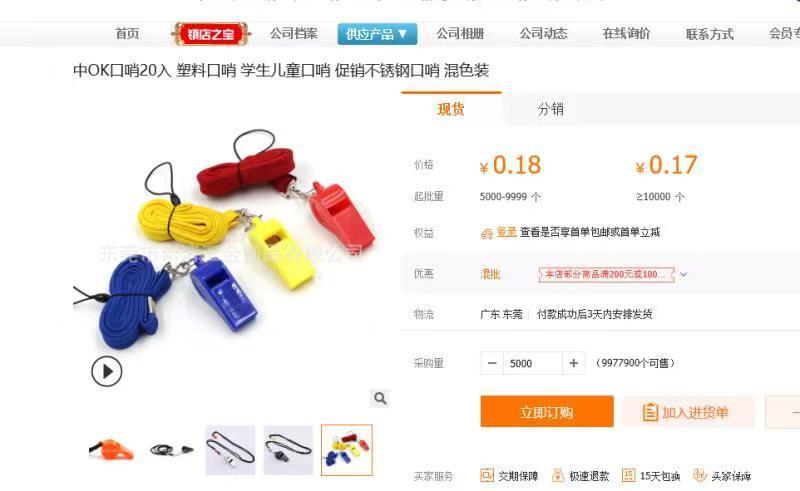This screenshot has height=491, width=800.
Task: Click the 交期保障 service icon
Action: pyautogui.click(x=487, y=475)
